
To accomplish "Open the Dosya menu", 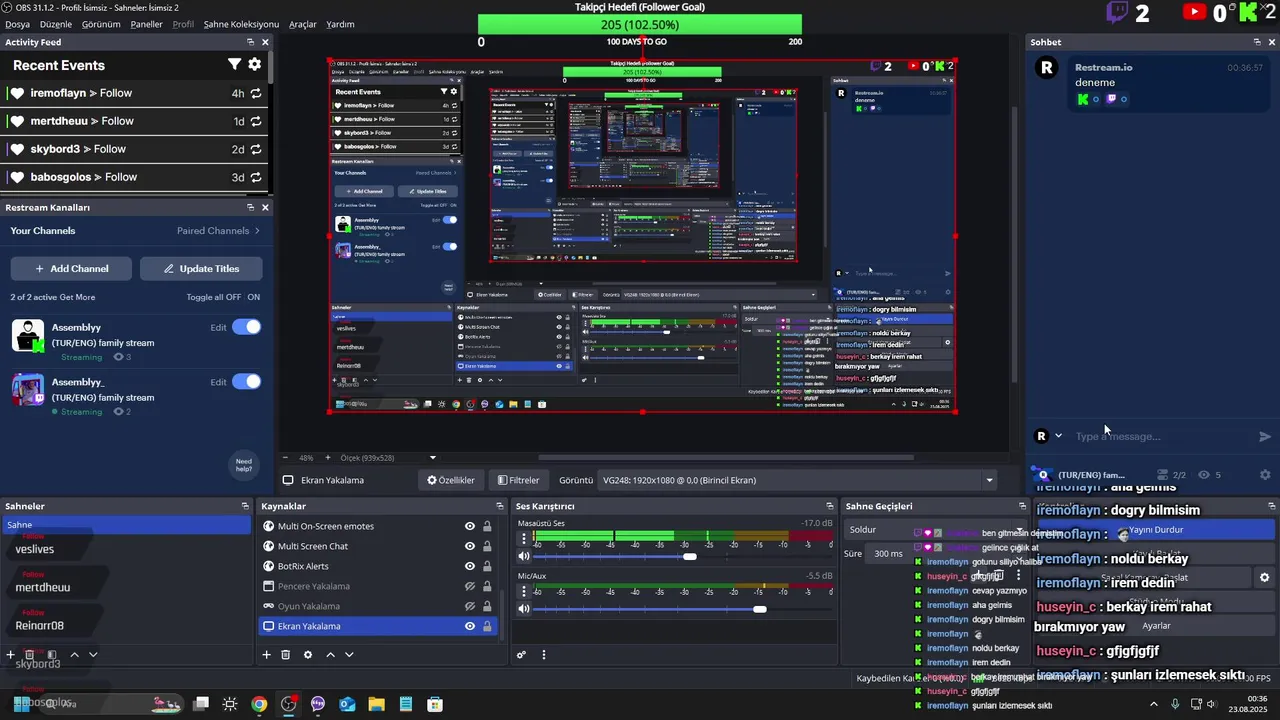I will [x=18, y=24].
